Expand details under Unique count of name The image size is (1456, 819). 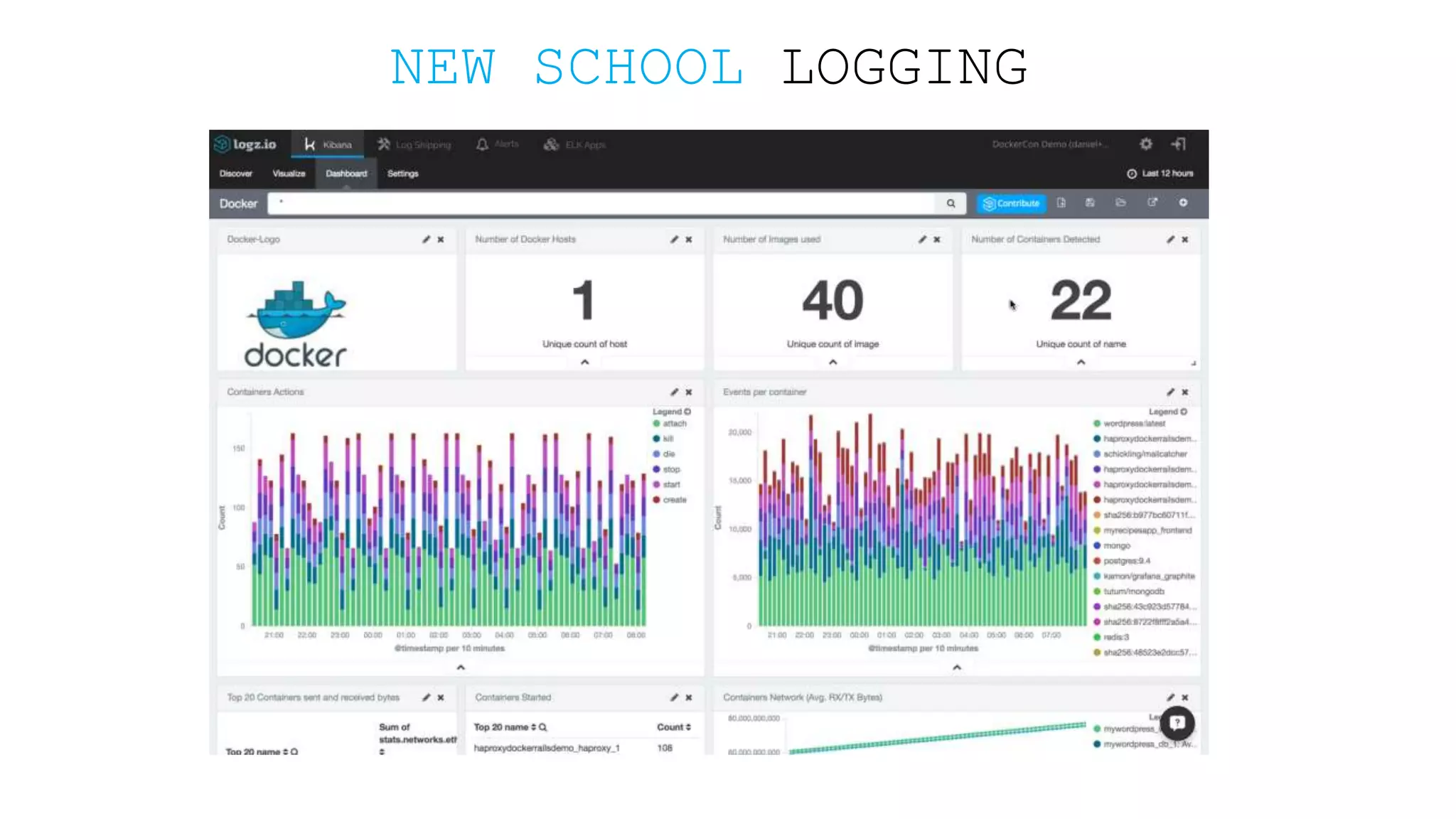tap(1081, 362)
